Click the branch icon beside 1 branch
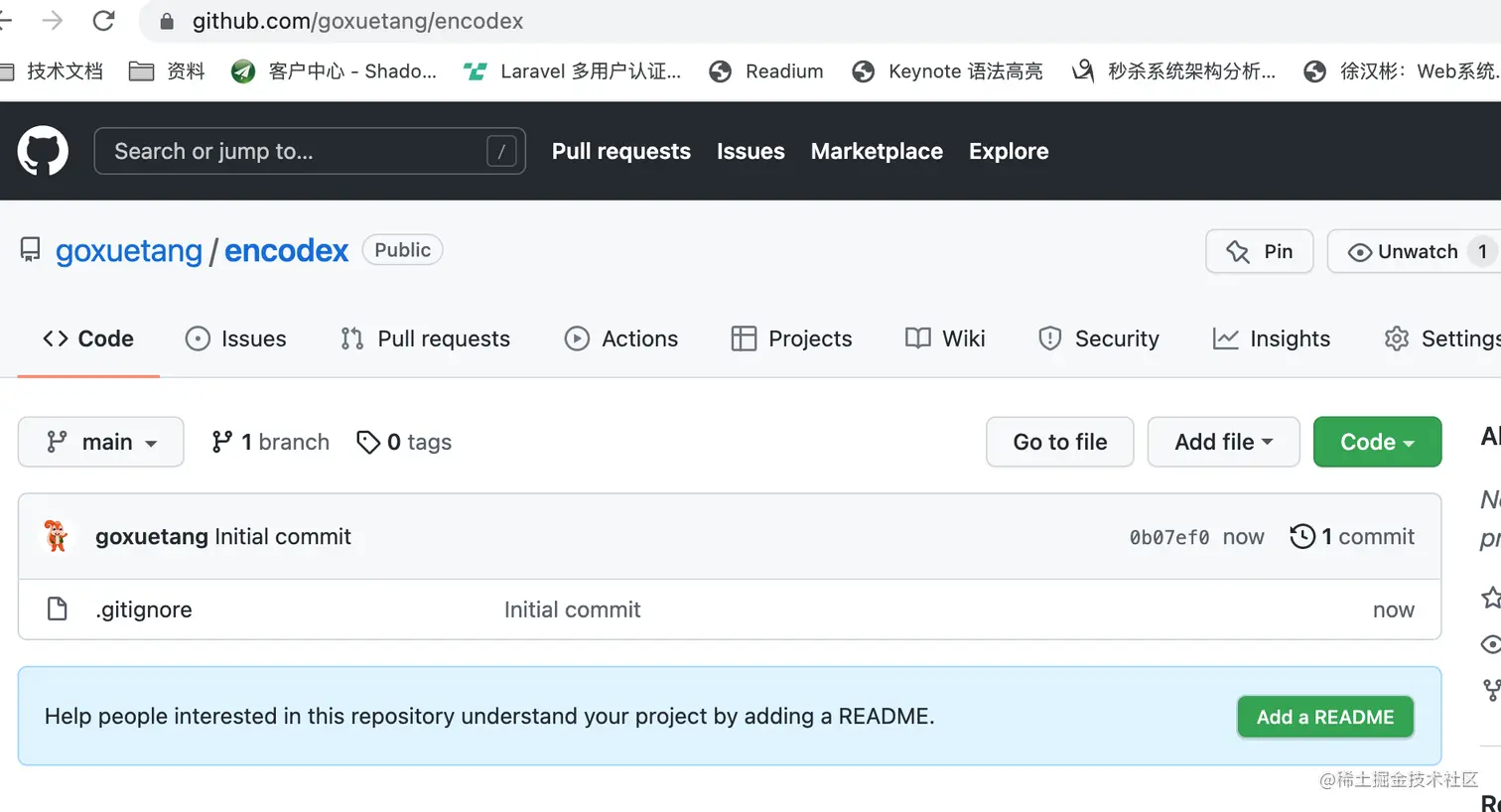 click(222, 442)
